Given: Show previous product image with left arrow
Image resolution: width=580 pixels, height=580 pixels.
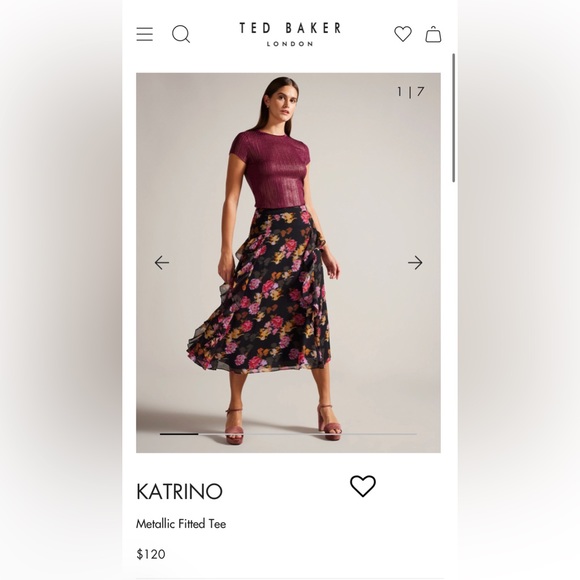Looking at the screenshot, I should (162, 263).
